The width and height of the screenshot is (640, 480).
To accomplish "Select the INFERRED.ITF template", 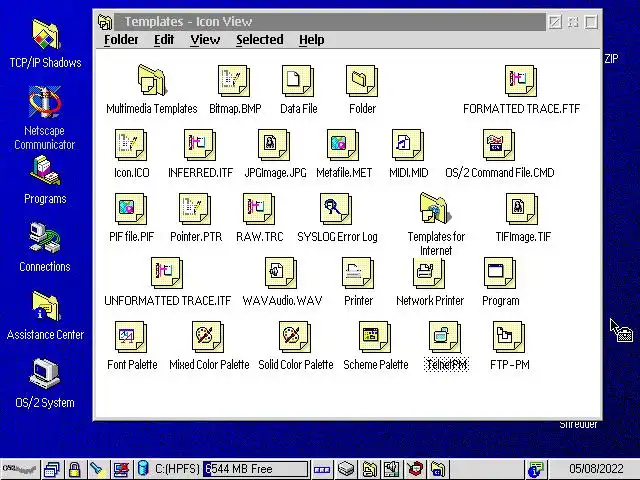I will pyautogui.click(x=200, y=144).
